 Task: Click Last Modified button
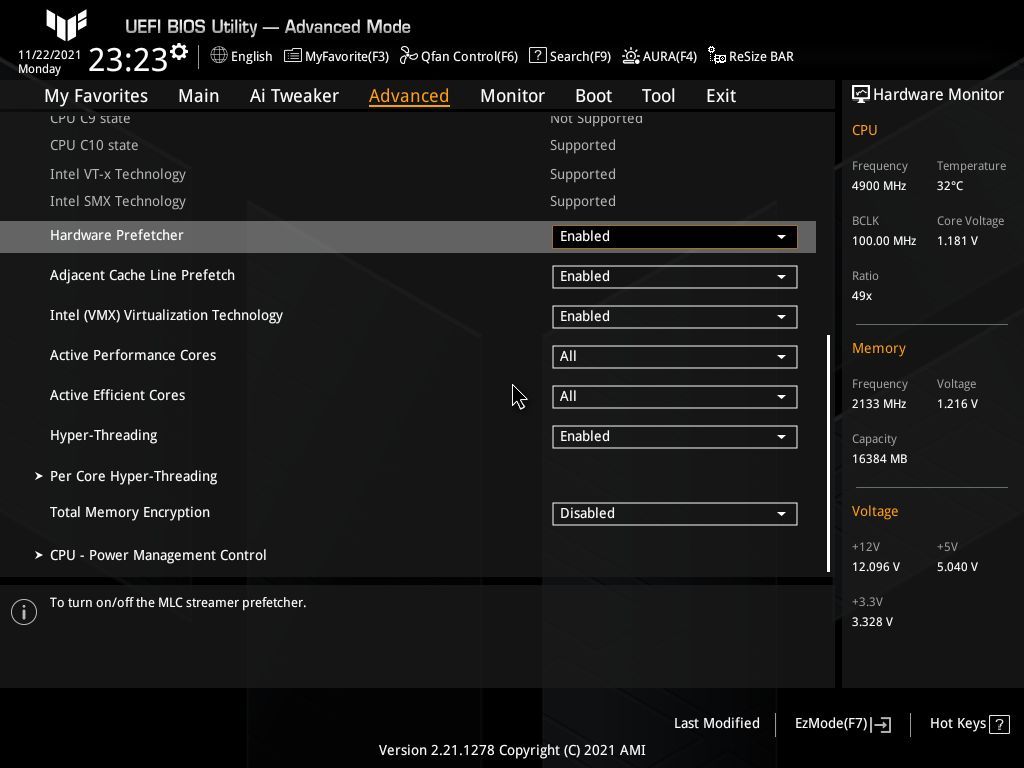pyautogui.click(x=716, y=723)
